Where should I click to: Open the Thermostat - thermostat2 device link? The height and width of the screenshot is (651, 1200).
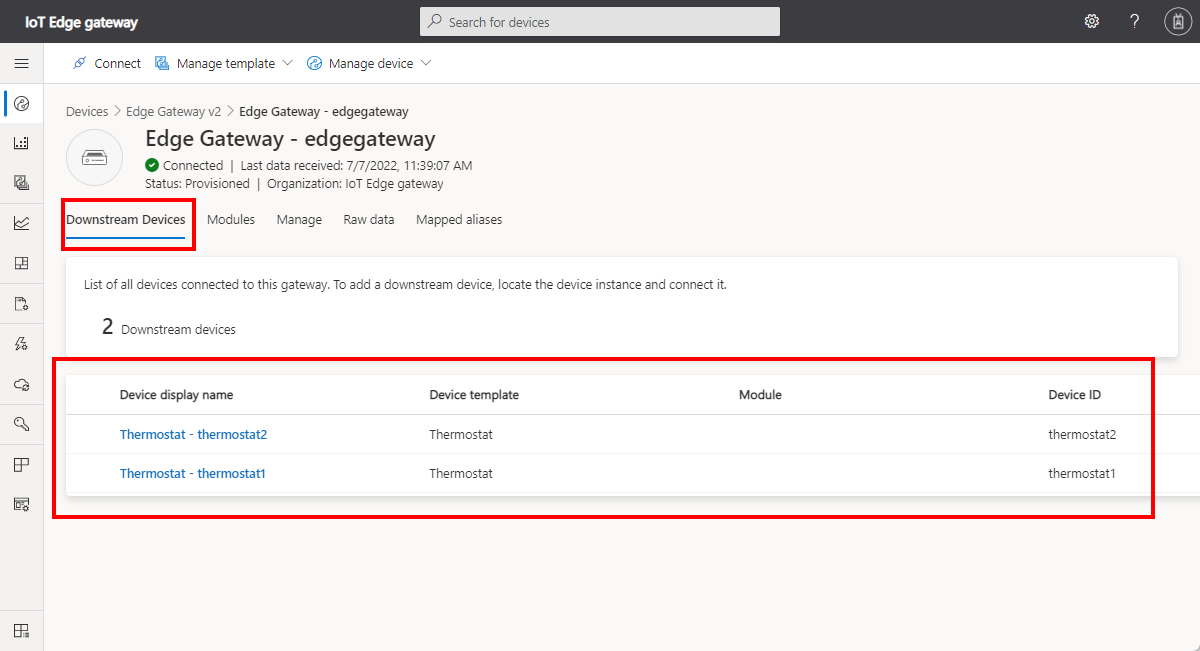click(193, 434)
